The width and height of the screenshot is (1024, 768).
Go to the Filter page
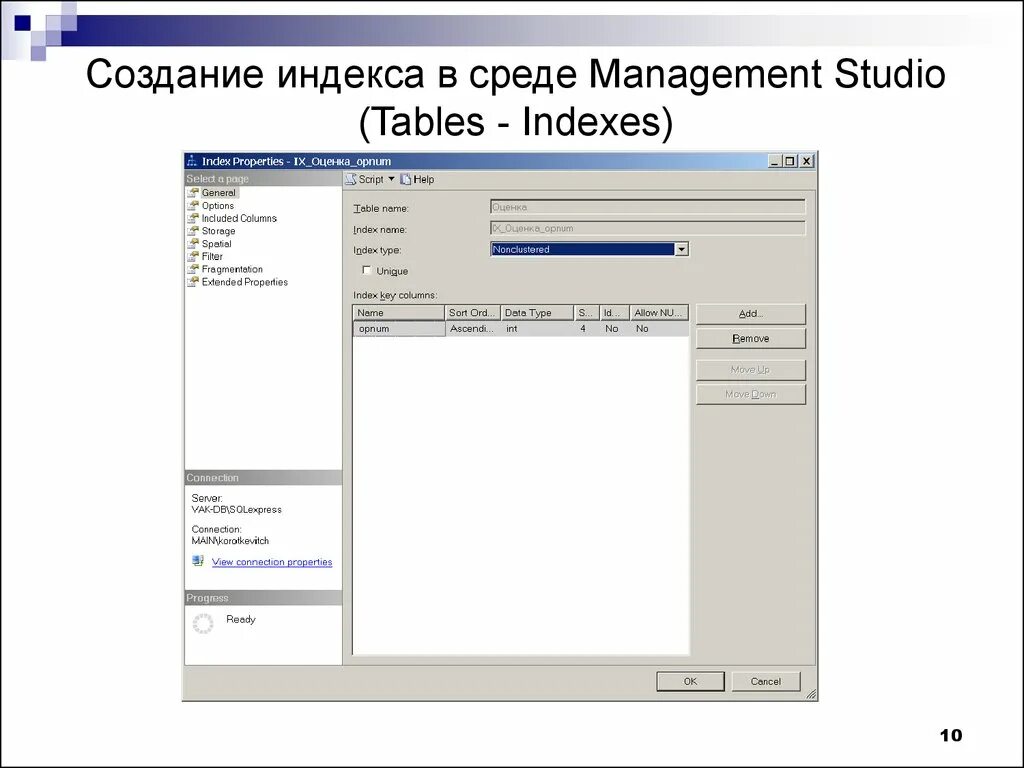pos(212,256)
